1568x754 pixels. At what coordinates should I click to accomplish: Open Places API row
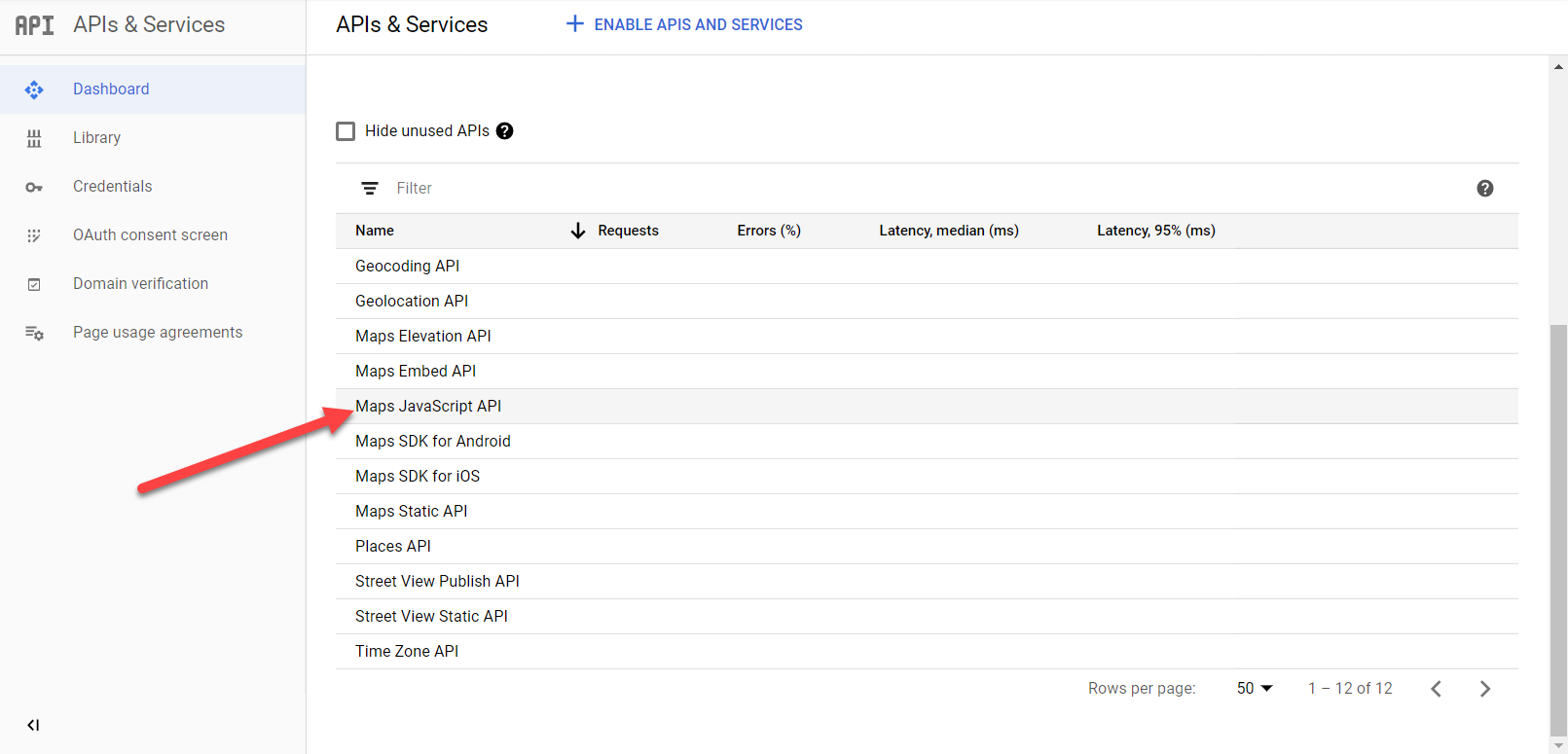click(x=927, y=547)
